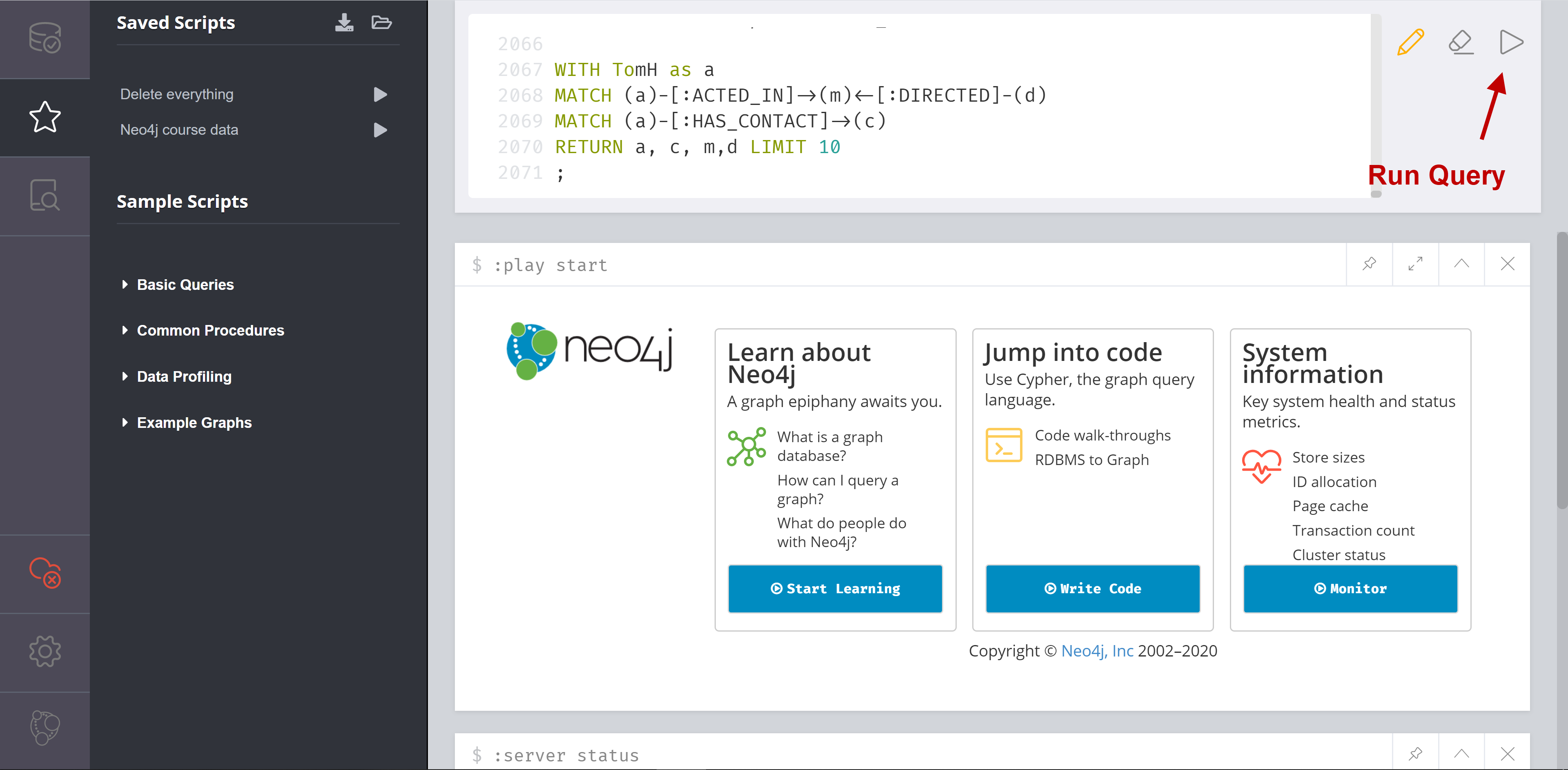This screenshot has width=1568, height=770.
Task: Open the cloud sync error icon
Action: 45,573
